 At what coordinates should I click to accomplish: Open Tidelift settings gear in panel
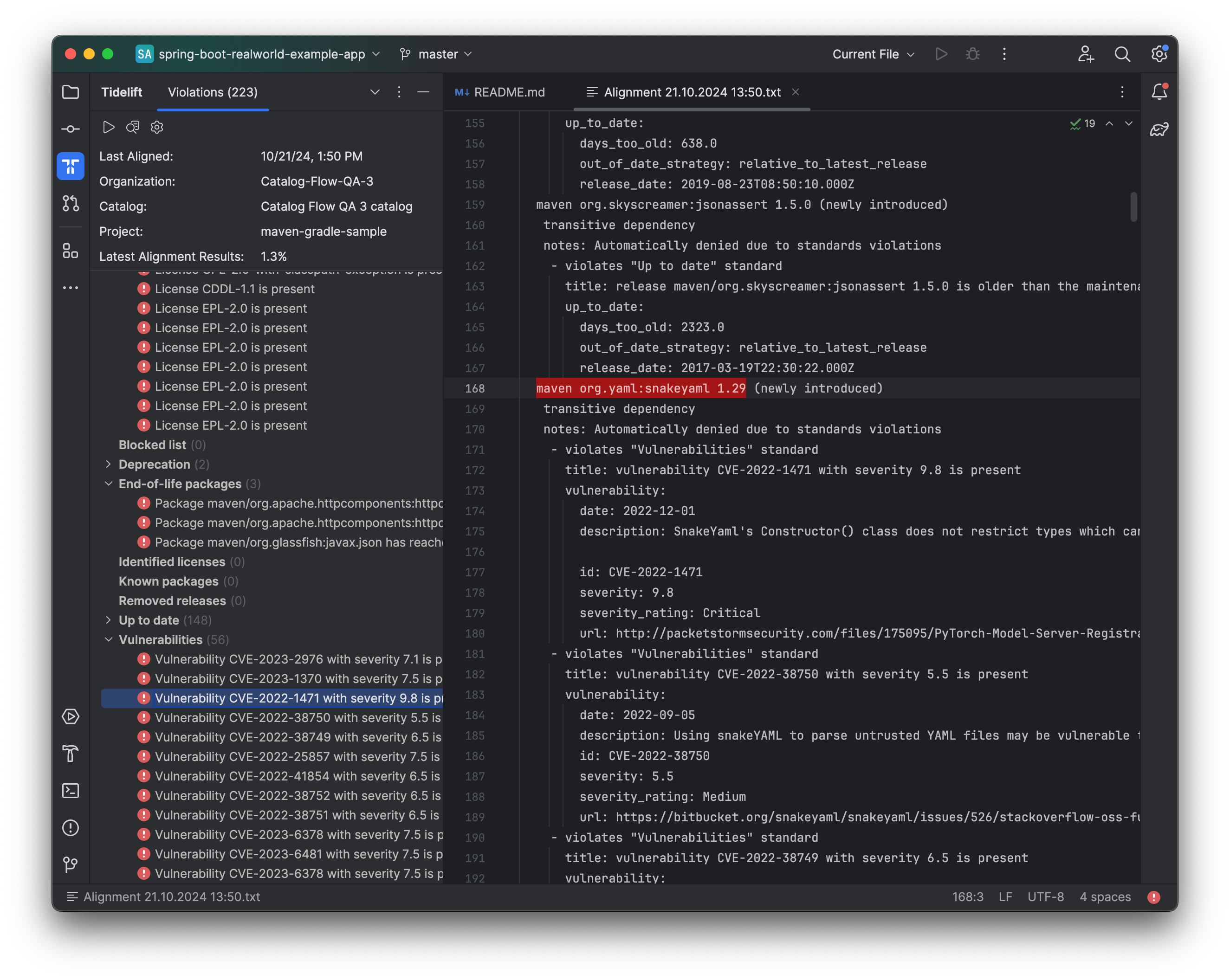click(157, 127)
